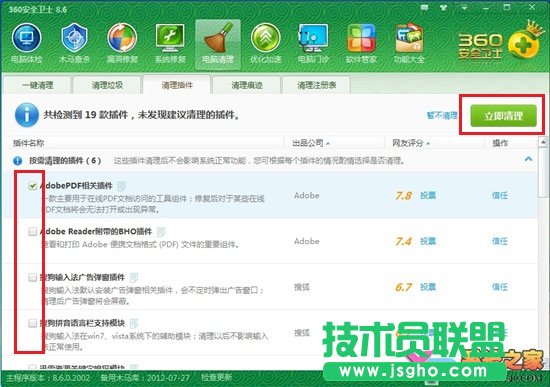Viewport: 550px width, 387px height.
Task: Open 软件管家 software manager icon
Action: 361,44
